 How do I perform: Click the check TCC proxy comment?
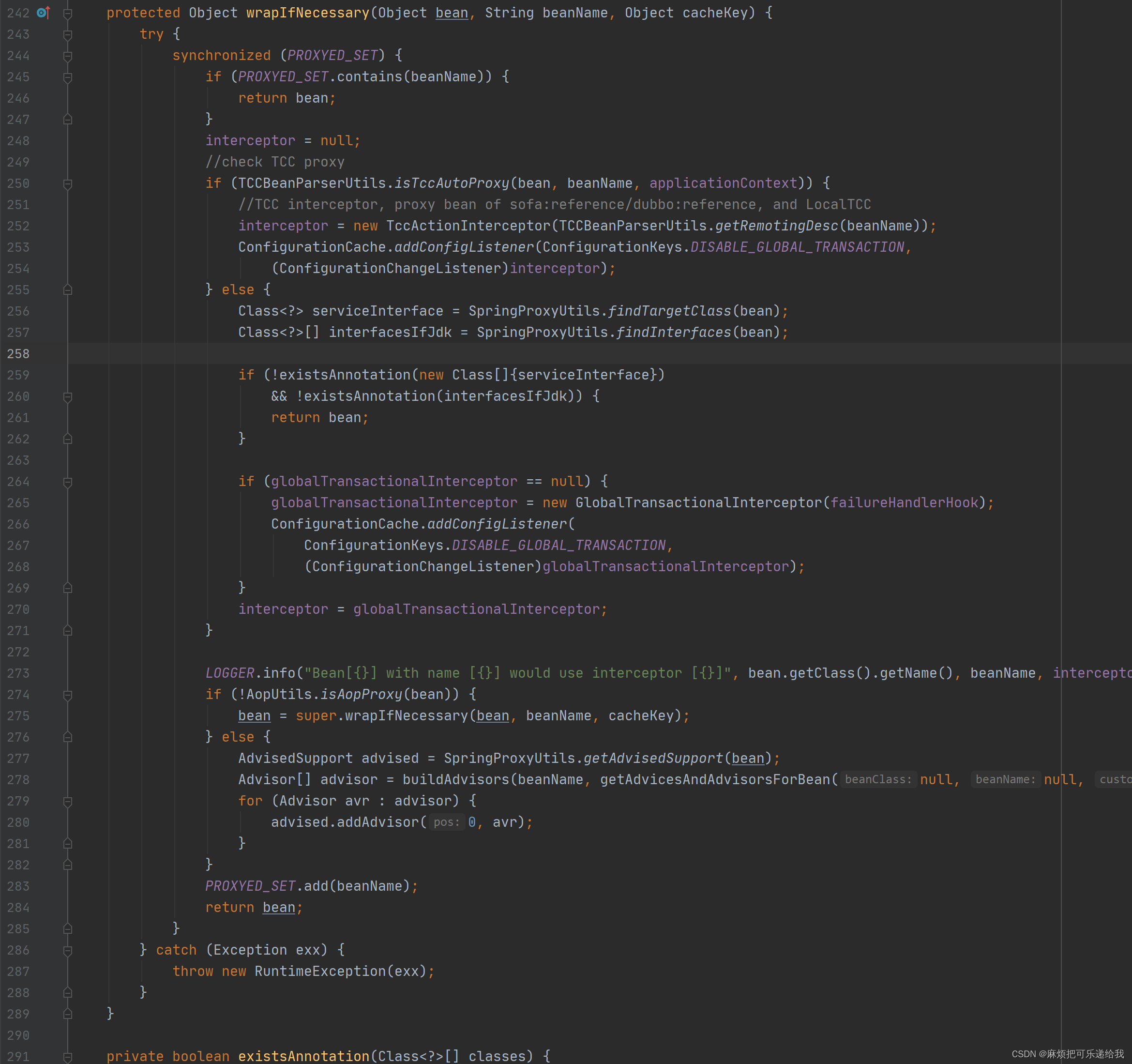pos(275,162)
